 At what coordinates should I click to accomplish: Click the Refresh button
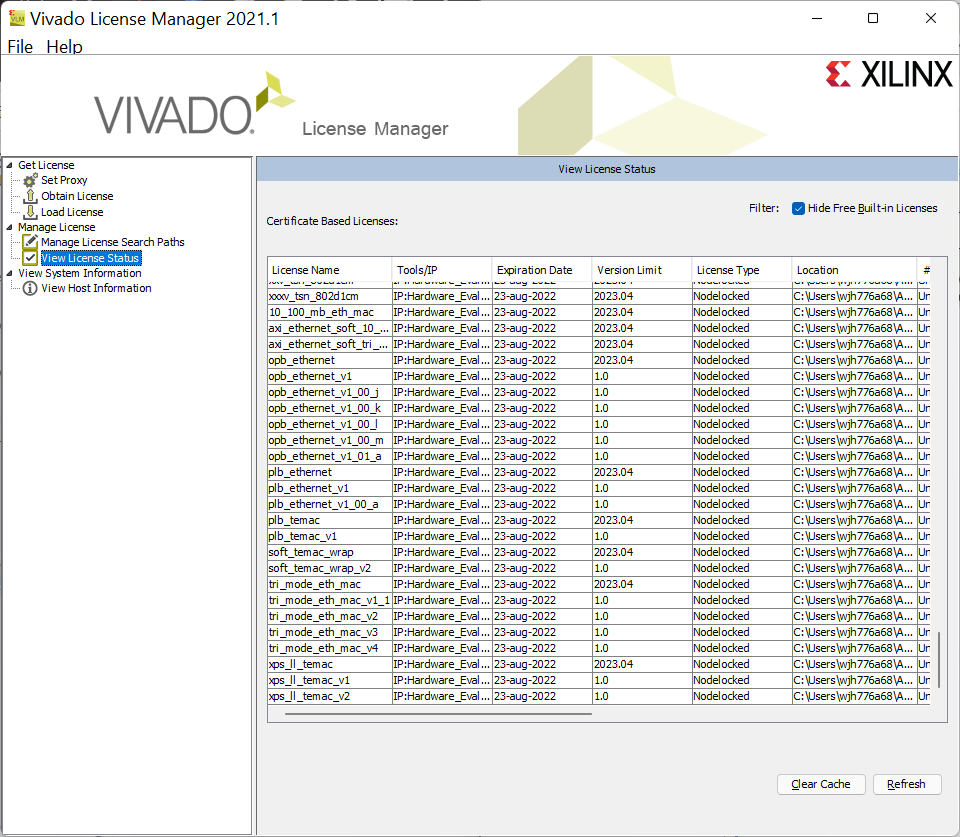click(906, 784)
